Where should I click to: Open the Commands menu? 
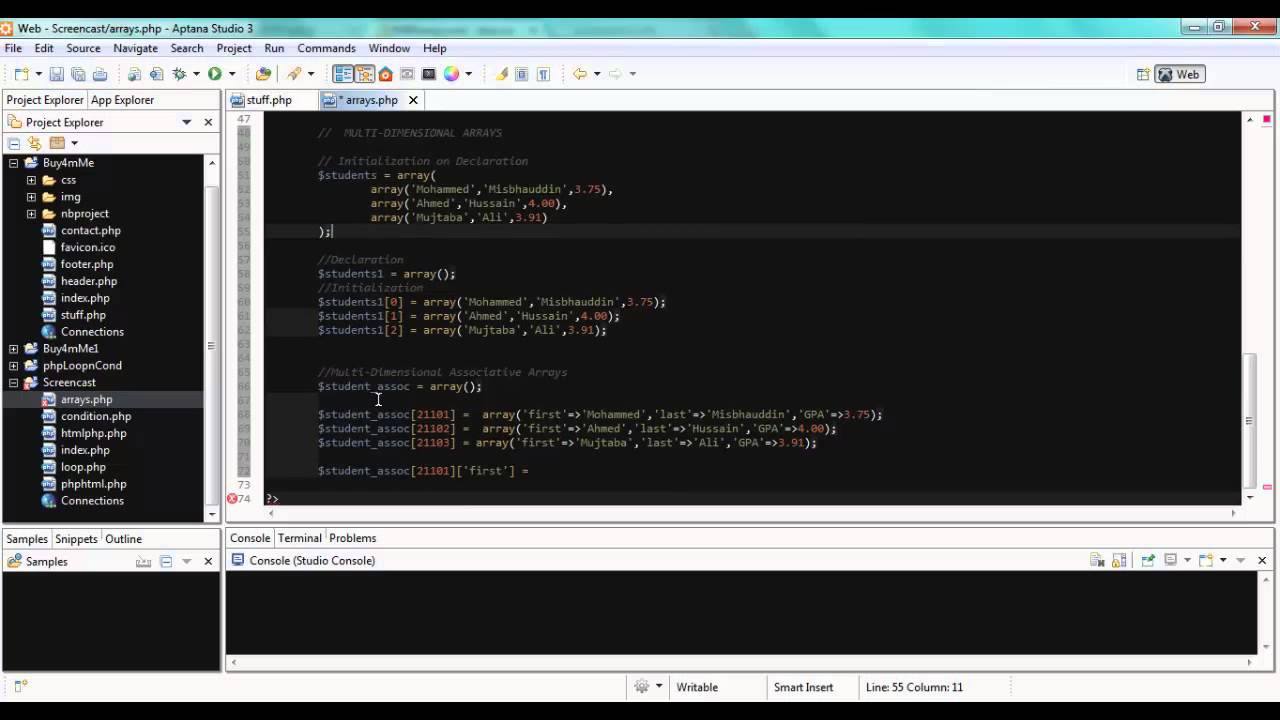[x=326, y=48]
